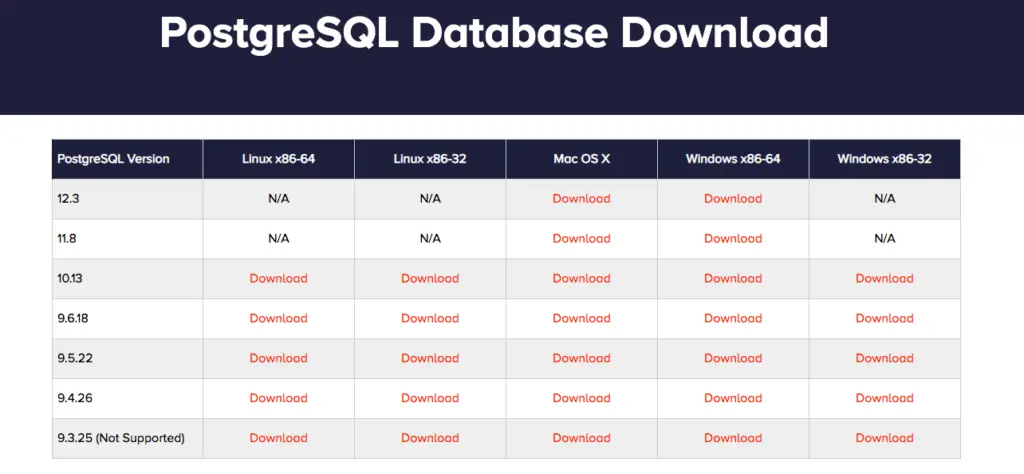This screenshot has height=474, width=1024.
Task: Download PostgreSQL 10.13 for Mac OS X
Action: (581, 278)
